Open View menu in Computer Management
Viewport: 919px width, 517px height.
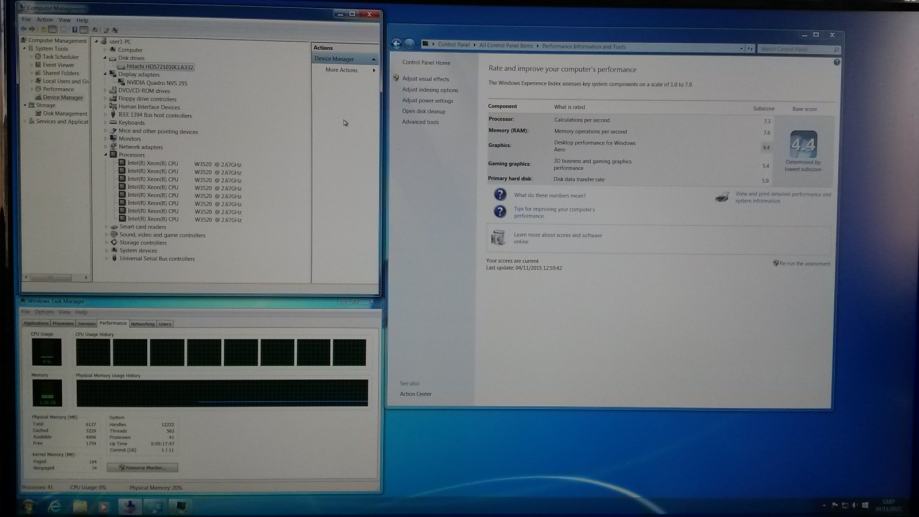64,20
